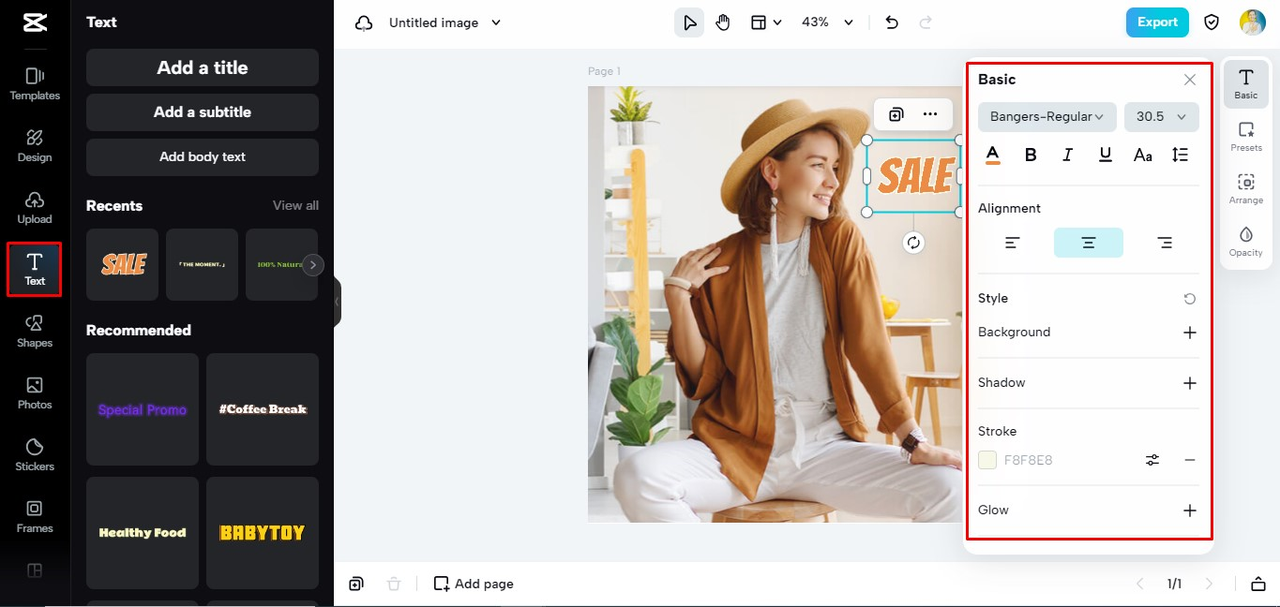The width and height of the screenshot is (1280, 607).
Task: Click the shield security icon
Action: [1211, 22]
